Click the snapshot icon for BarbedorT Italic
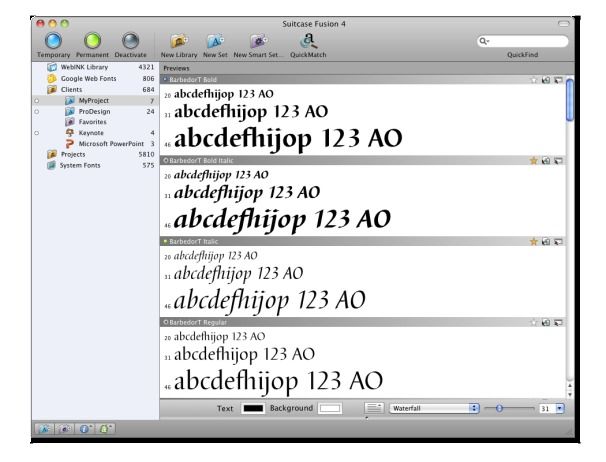Image resolution: width=606 pixels, height=462 pixels. tap(546, 242)
